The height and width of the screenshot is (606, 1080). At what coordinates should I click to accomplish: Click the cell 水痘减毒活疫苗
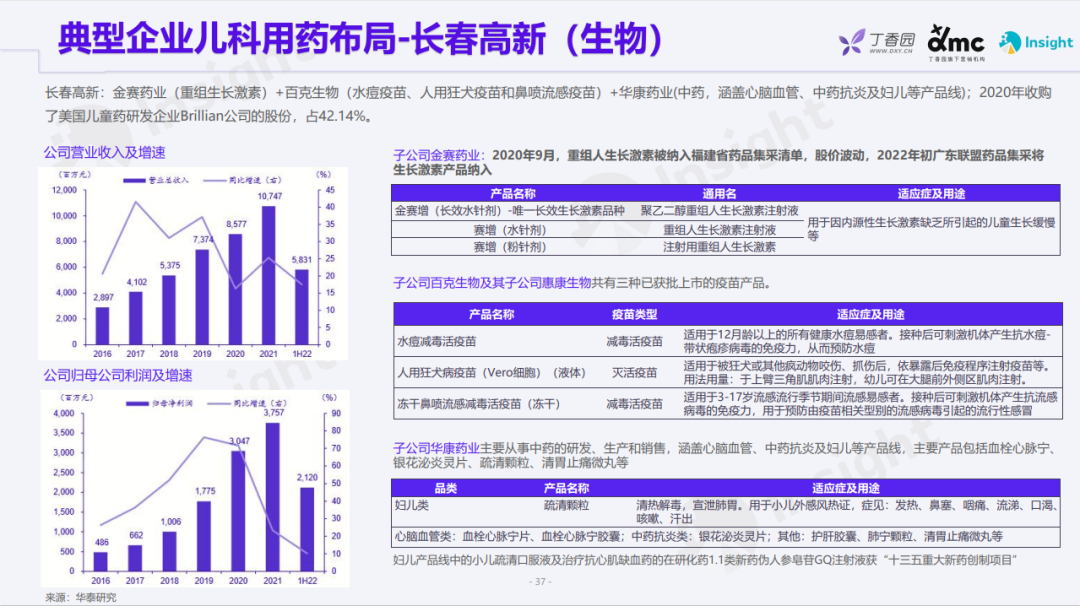click(x=436, y=342)
